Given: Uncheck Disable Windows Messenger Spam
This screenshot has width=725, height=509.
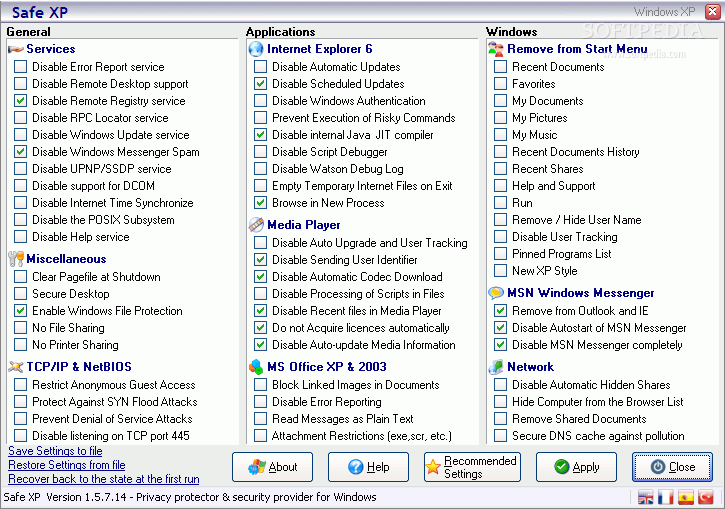Looking at the screenshot, I should point(20,152).
